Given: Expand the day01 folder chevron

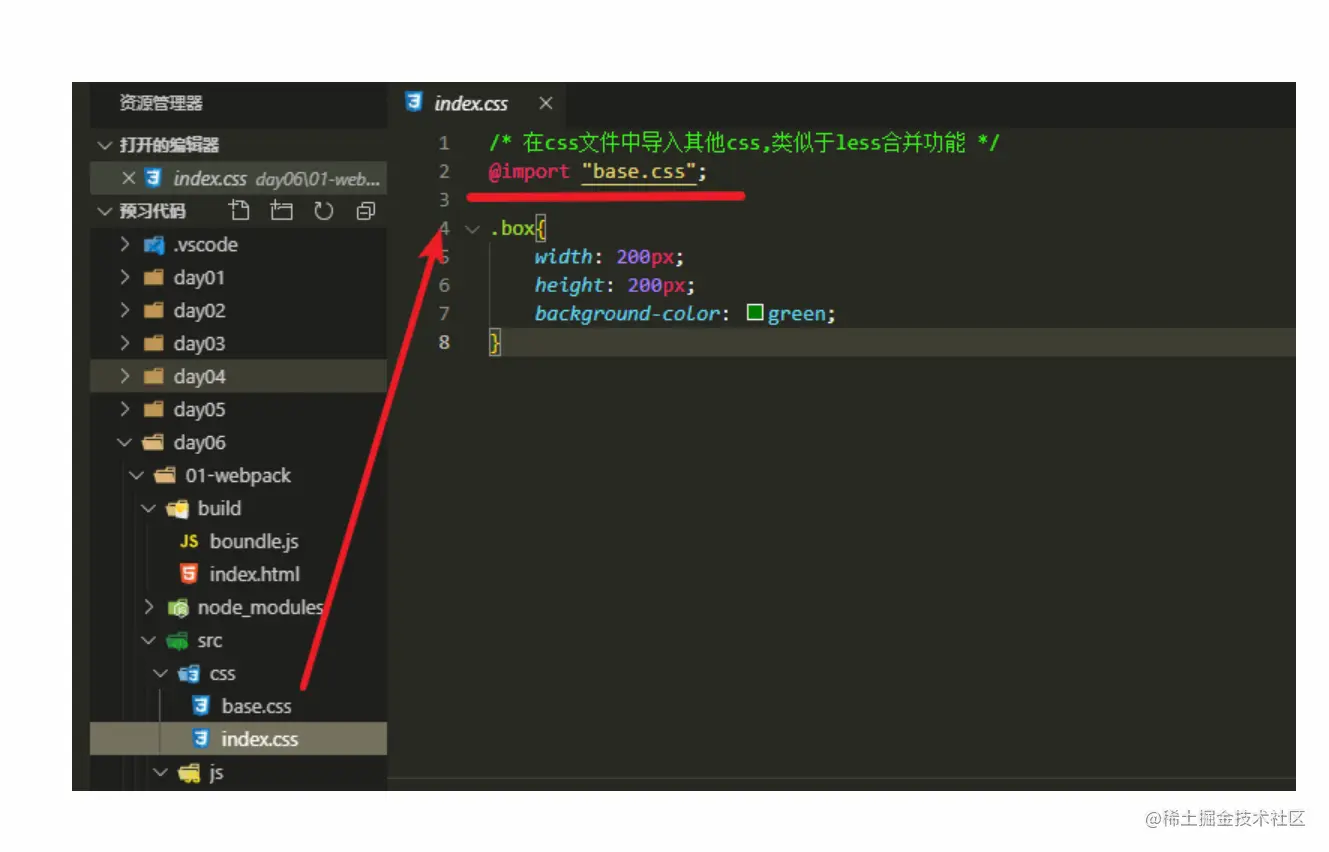Looking at the screenshot, I should 125,278.
